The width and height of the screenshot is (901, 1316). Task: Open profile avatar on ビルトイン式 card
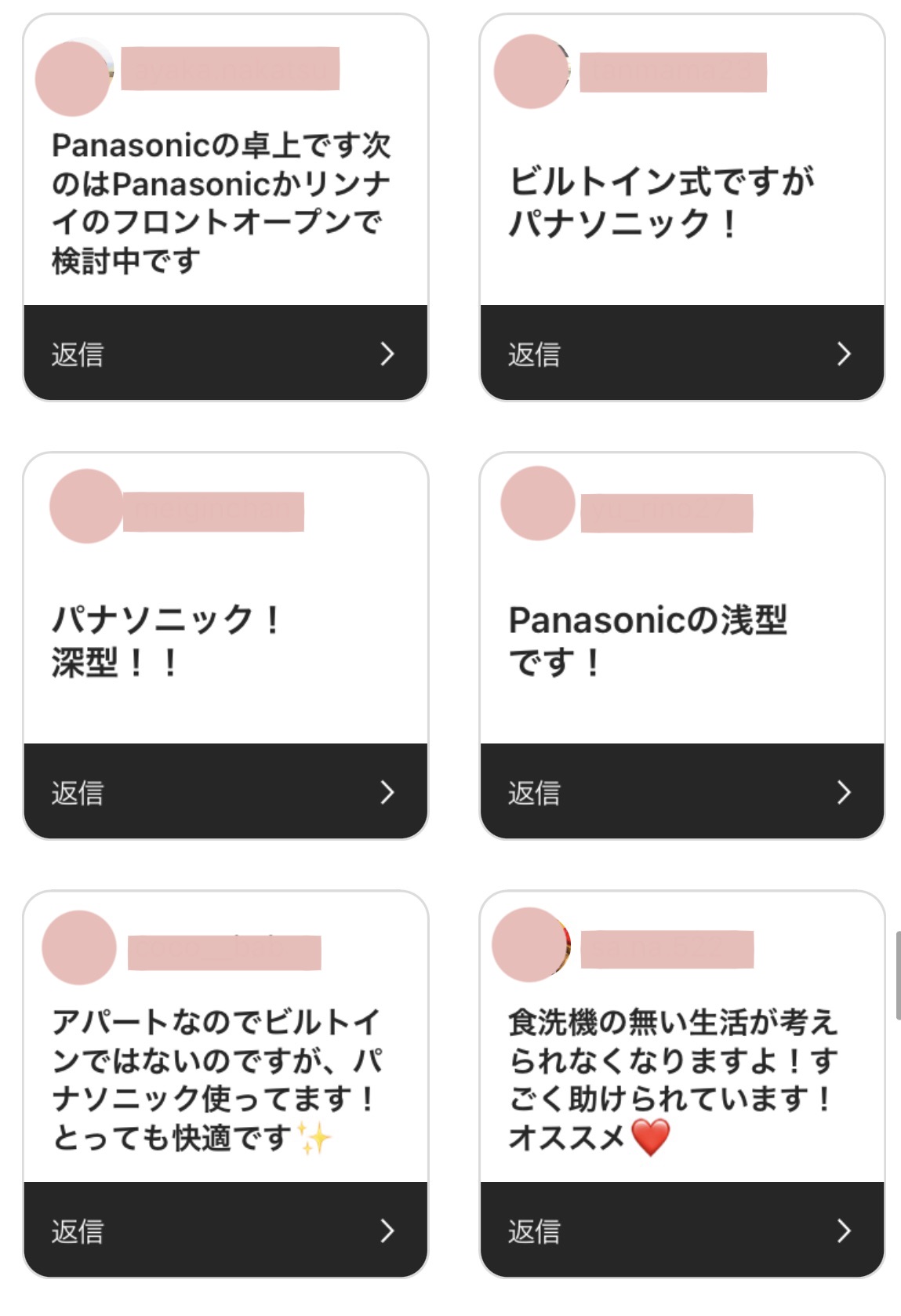tap(531, 71)
